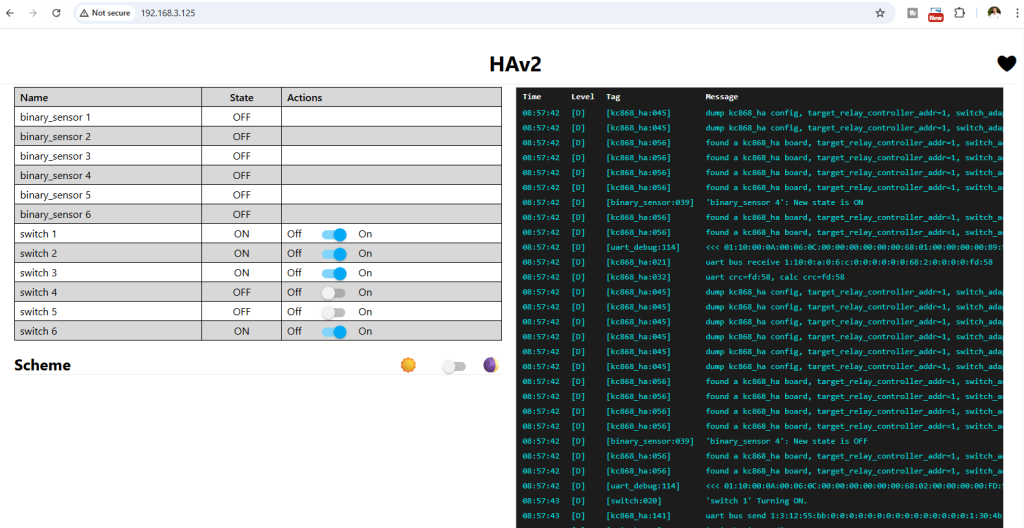Turn off switch 1 toggle
Viewport: 1024px width, 528px height.
pyautogui.click(x=334, y=234)
